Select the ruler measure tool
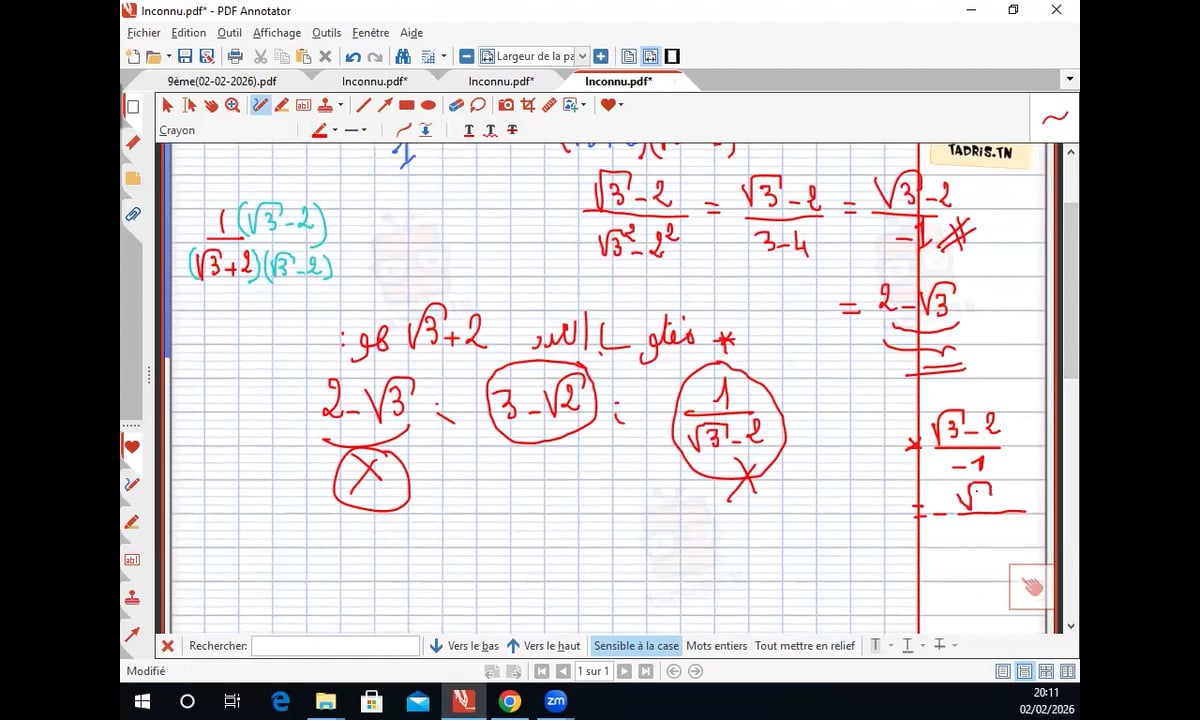1200x720 pixels. [x=549, y=105]
